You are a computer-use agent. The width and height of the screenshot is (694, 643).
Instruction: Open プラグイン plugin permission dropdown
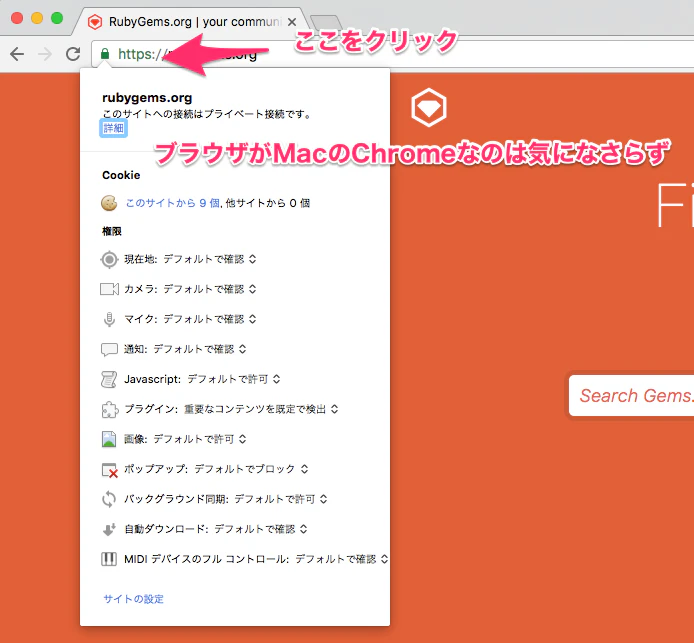[261, 409]
